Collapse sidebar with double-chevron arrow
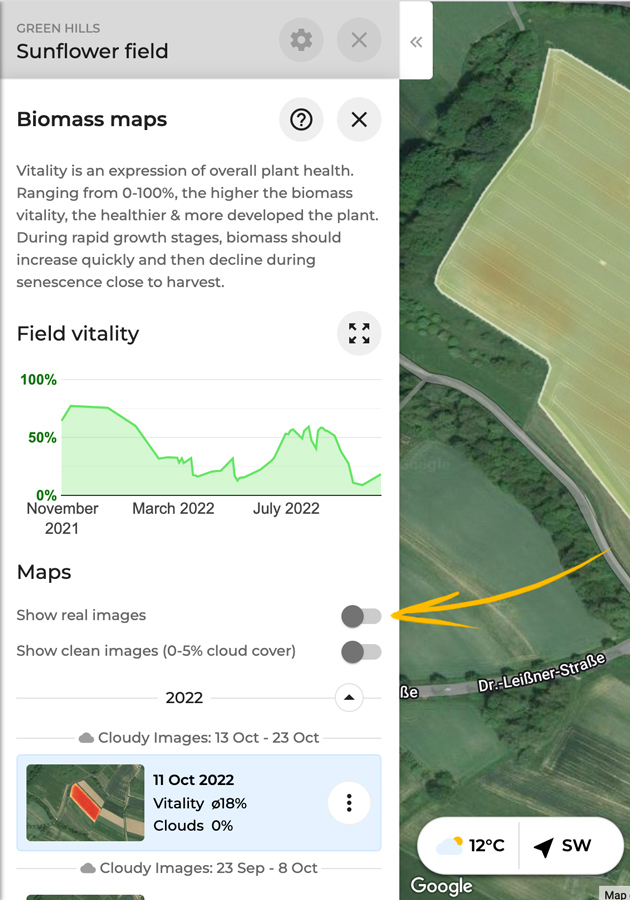 click(416, 42)
